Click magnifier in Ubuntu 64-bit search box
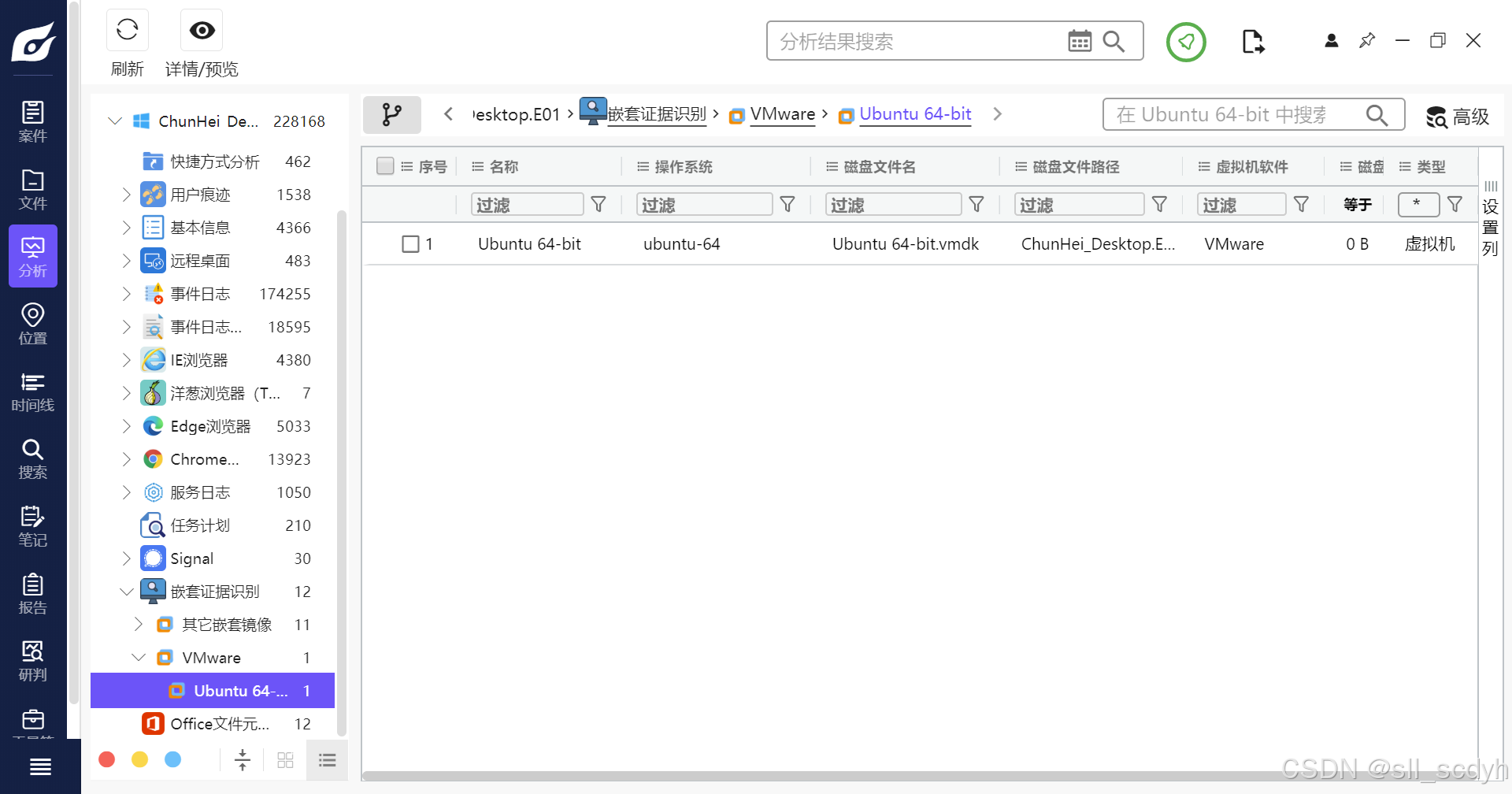1512x794 pixels. pyautogui.click(x=1377, y=115)
